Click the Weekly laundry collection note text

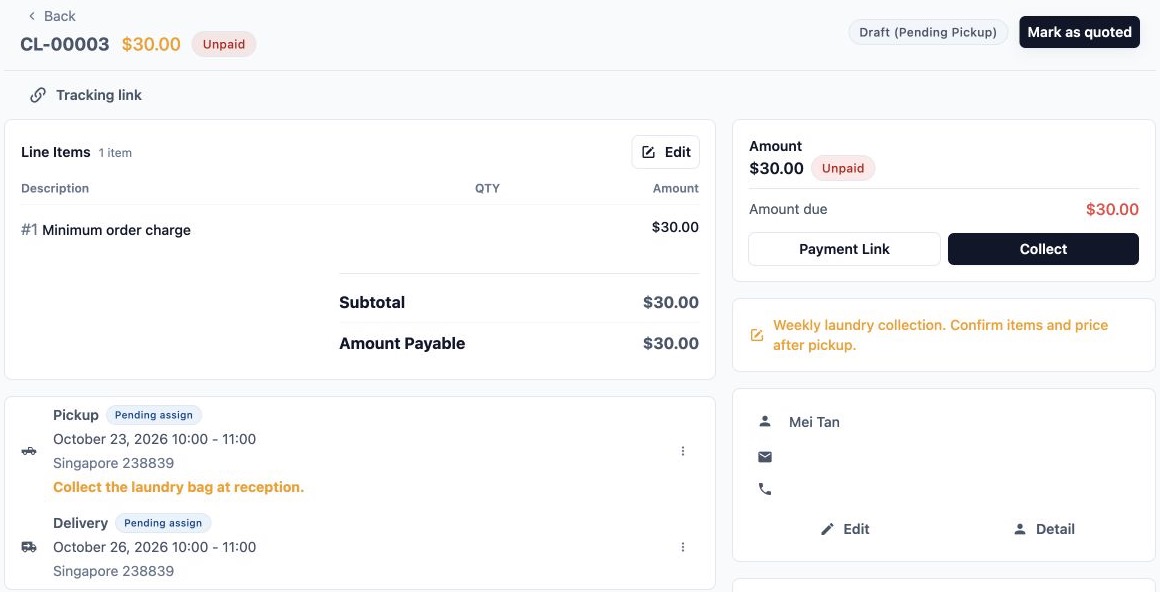pos(940,335)
